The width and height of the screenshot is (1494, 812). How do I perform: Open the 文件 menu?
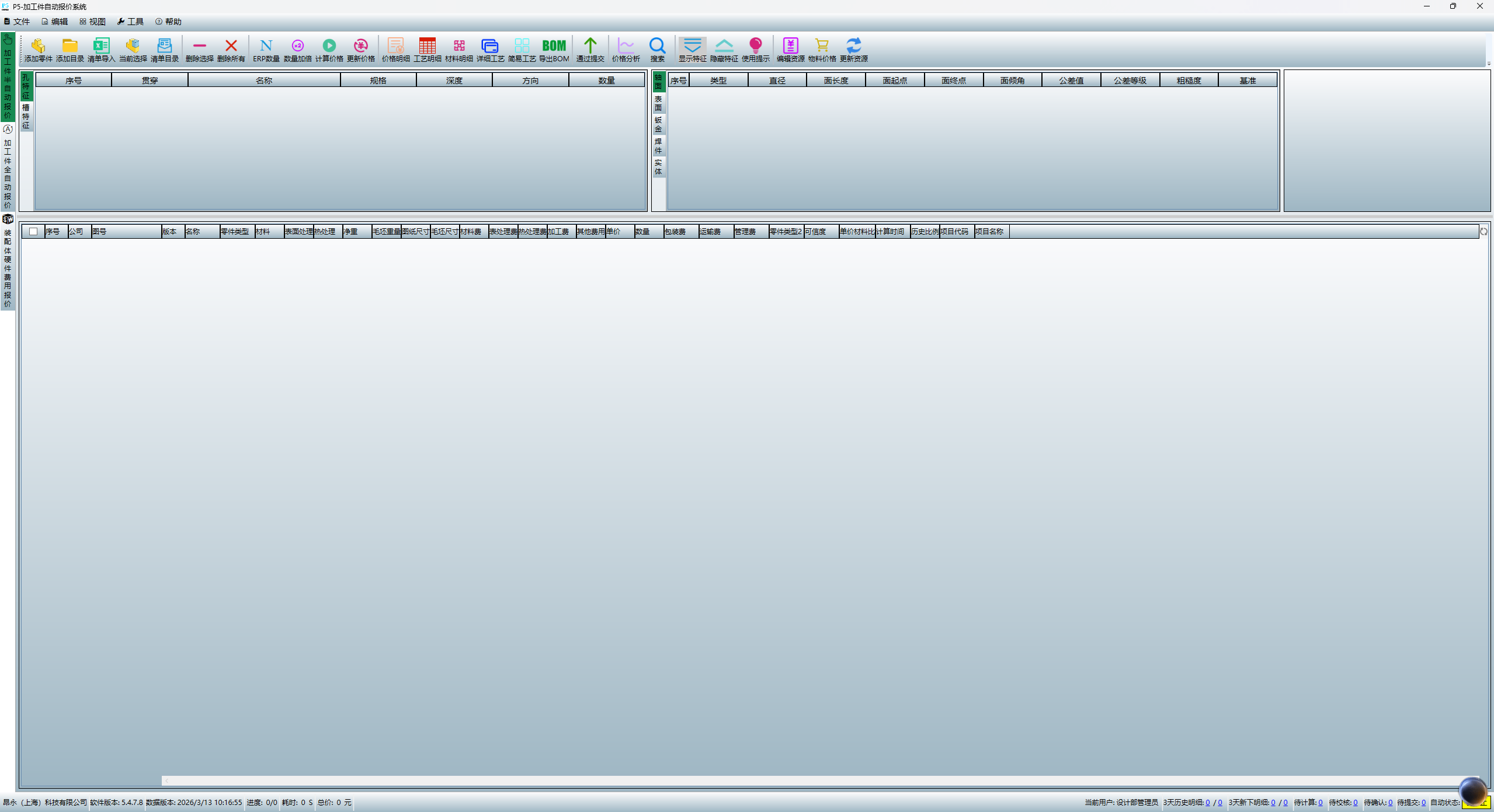(17, 22)
